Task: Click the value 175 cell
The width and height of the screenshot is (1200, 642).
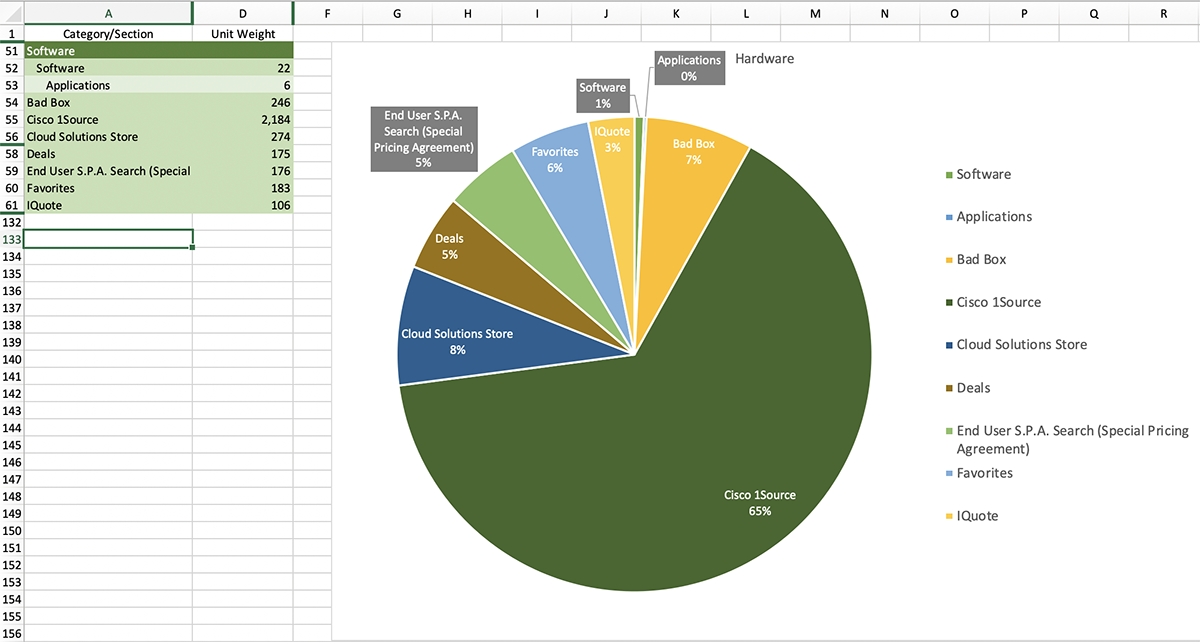Action: pyautogui.click(x=243, y=154)
